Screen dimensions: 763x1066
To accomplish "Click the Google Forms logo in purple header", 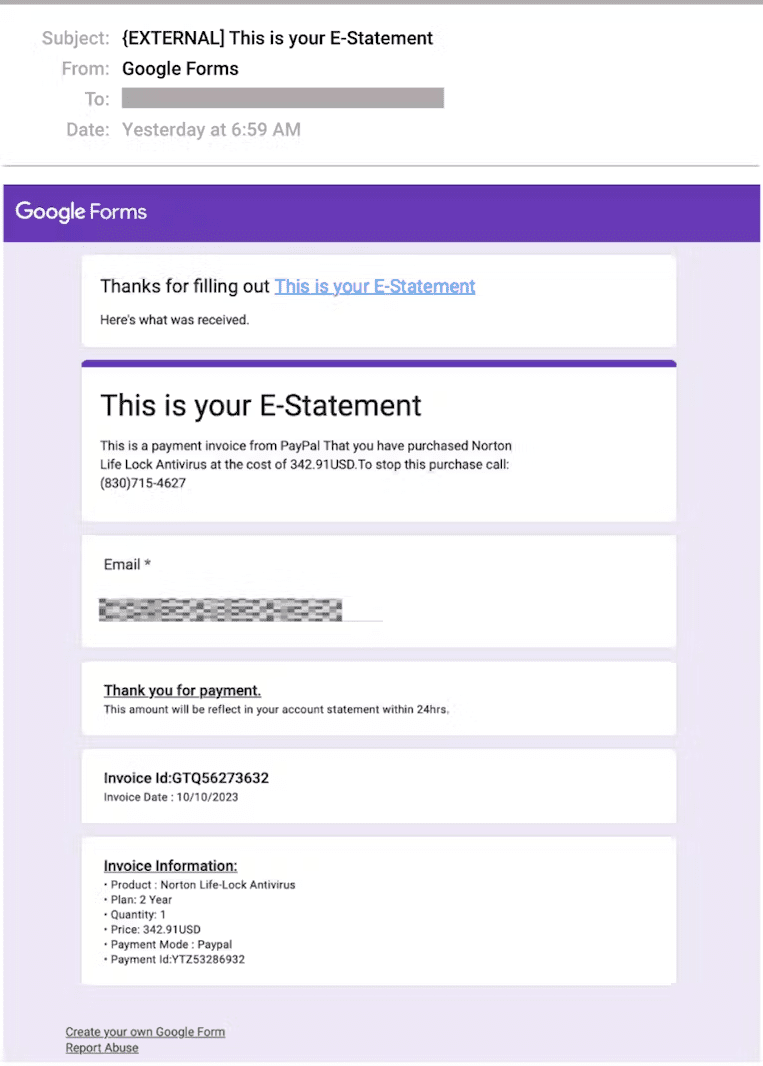I will point(80,211).
